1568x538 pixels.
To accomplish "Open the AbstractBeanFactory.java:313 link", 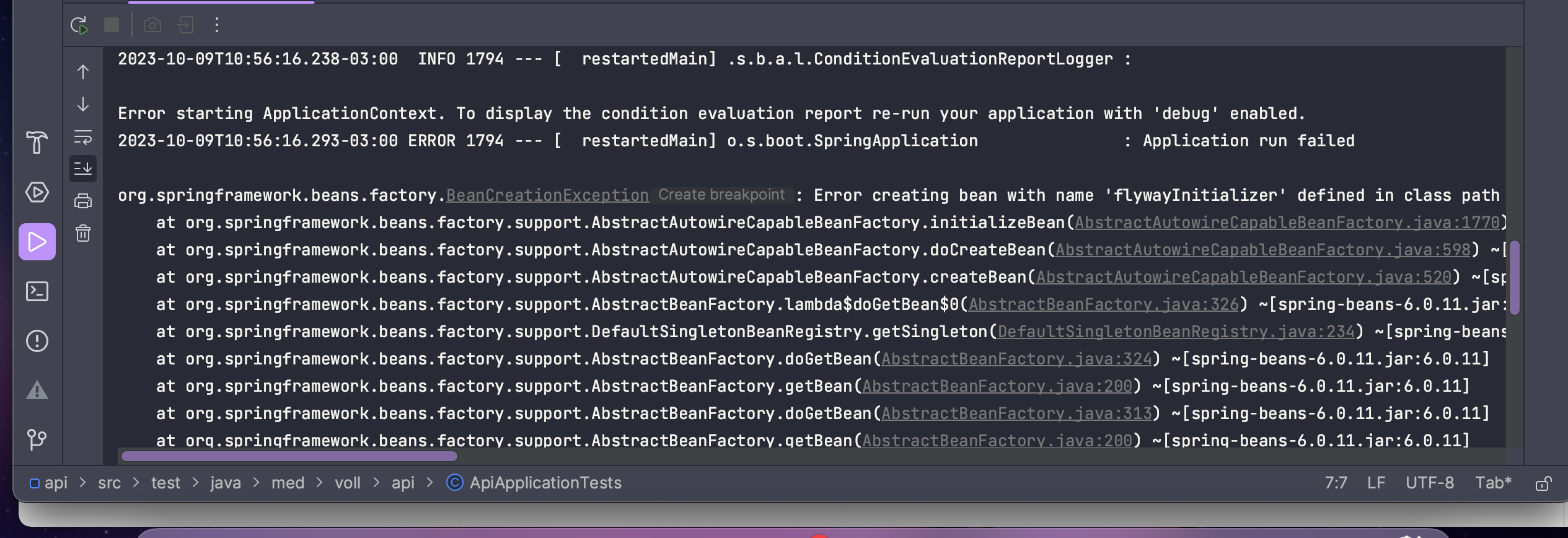I will pyautogui.click(x=1016, y=413).
